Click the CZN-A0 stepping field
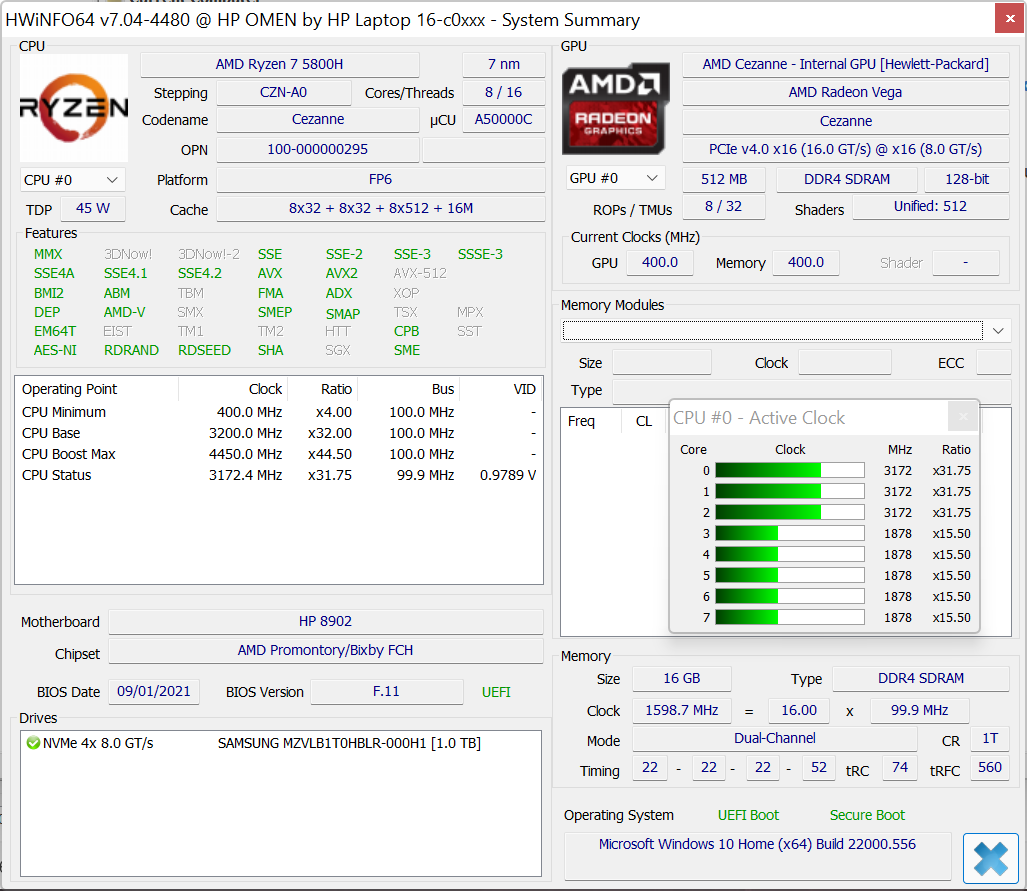This screenshot has height=891, width=1027. pos(284,92)
